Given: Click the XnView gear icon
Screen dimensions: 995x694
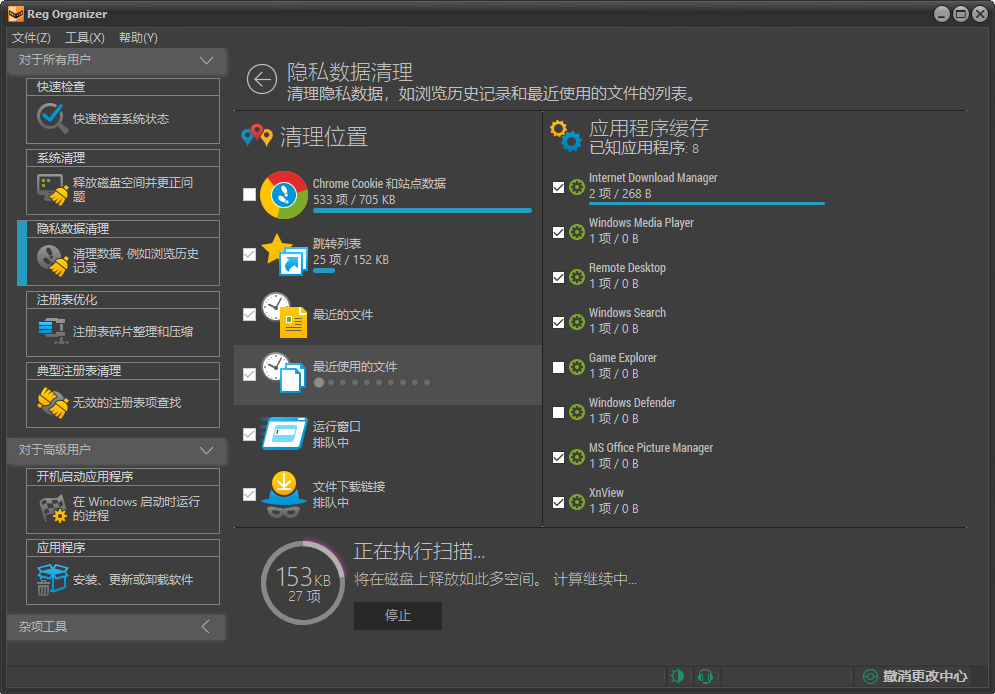Looking at the screenshot, I should click(577, 502).
